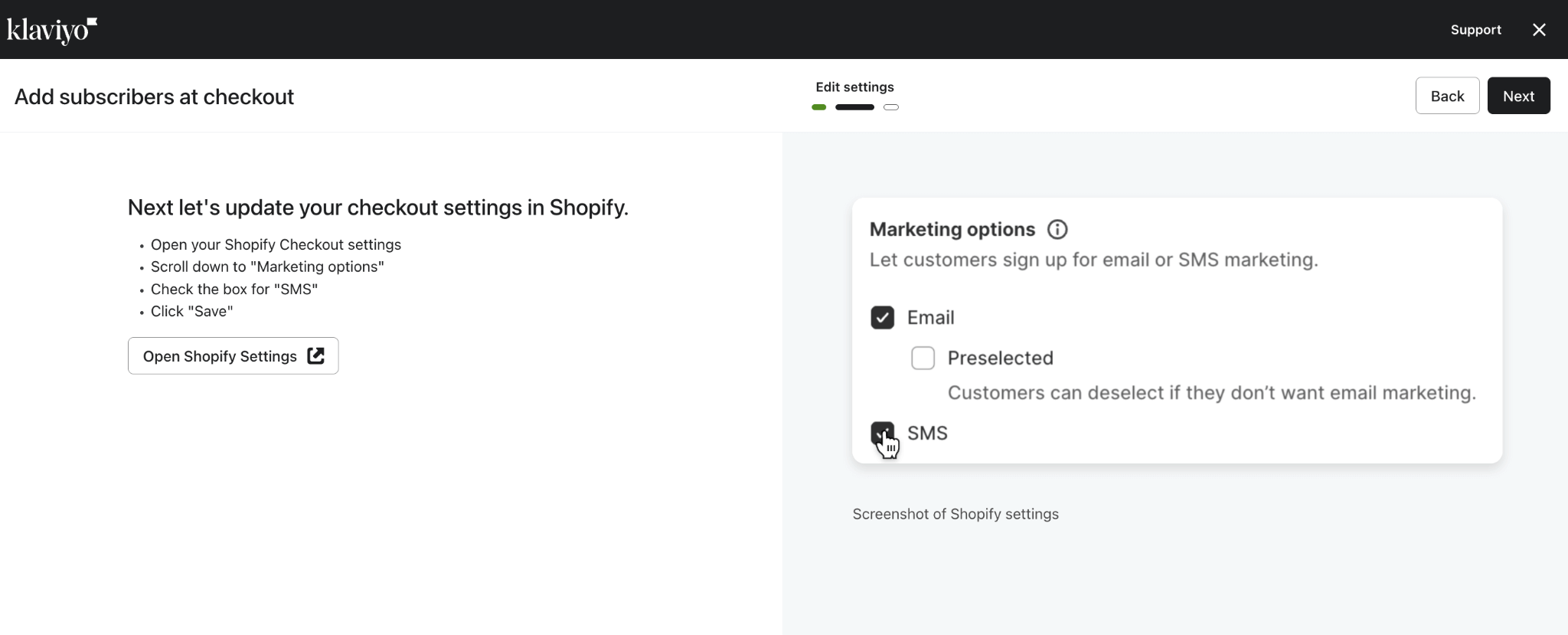Toggle the Preselected checkbox
This screenshot has width=1568, height=635.
click(923, 358)
